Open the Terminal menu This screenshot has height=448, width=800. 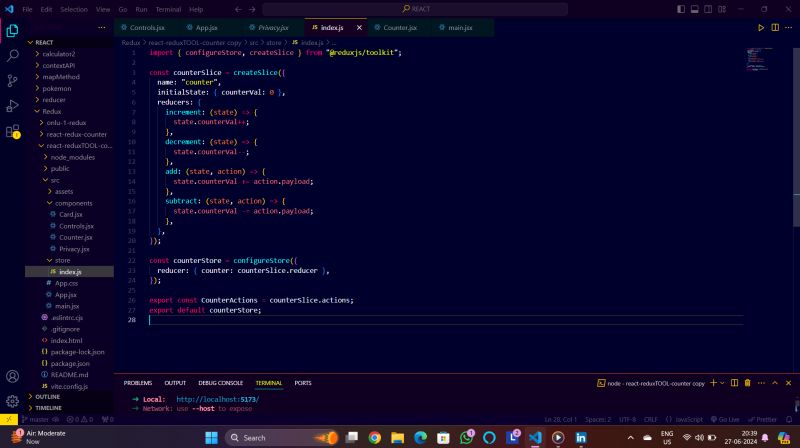[x=168, y=9]
